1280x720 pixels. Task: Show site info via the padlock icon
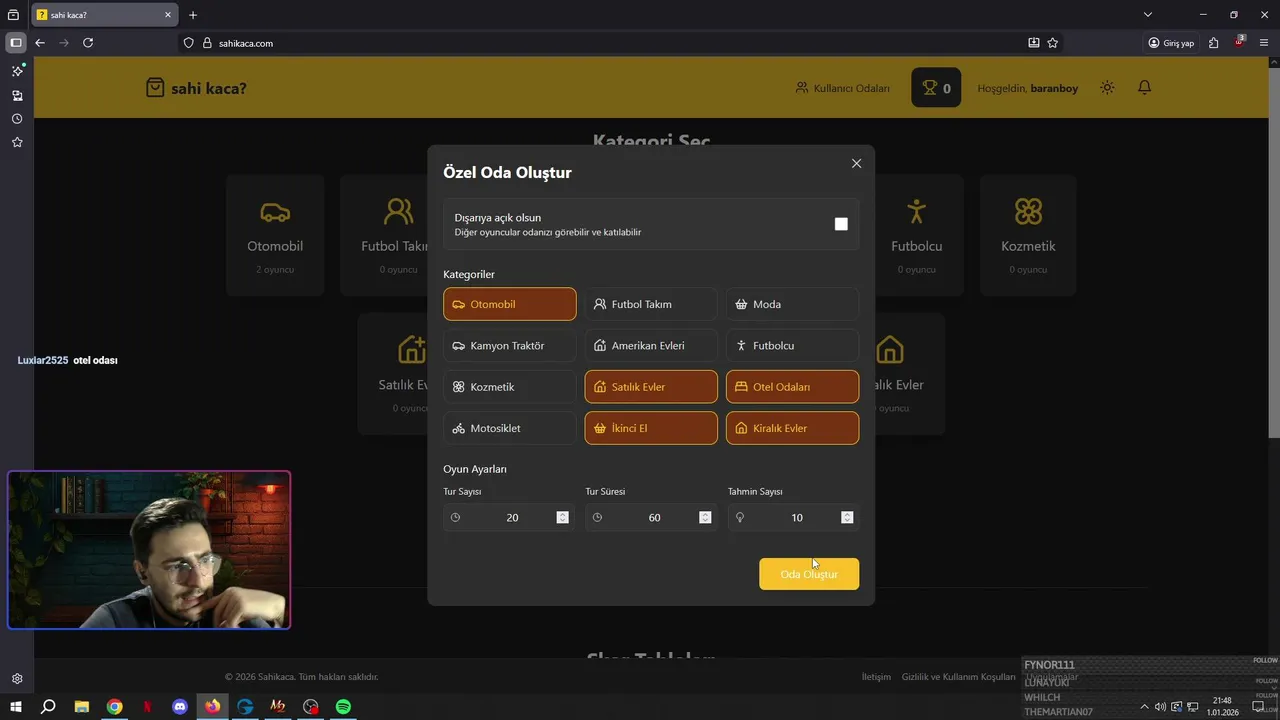pos(208,43)
